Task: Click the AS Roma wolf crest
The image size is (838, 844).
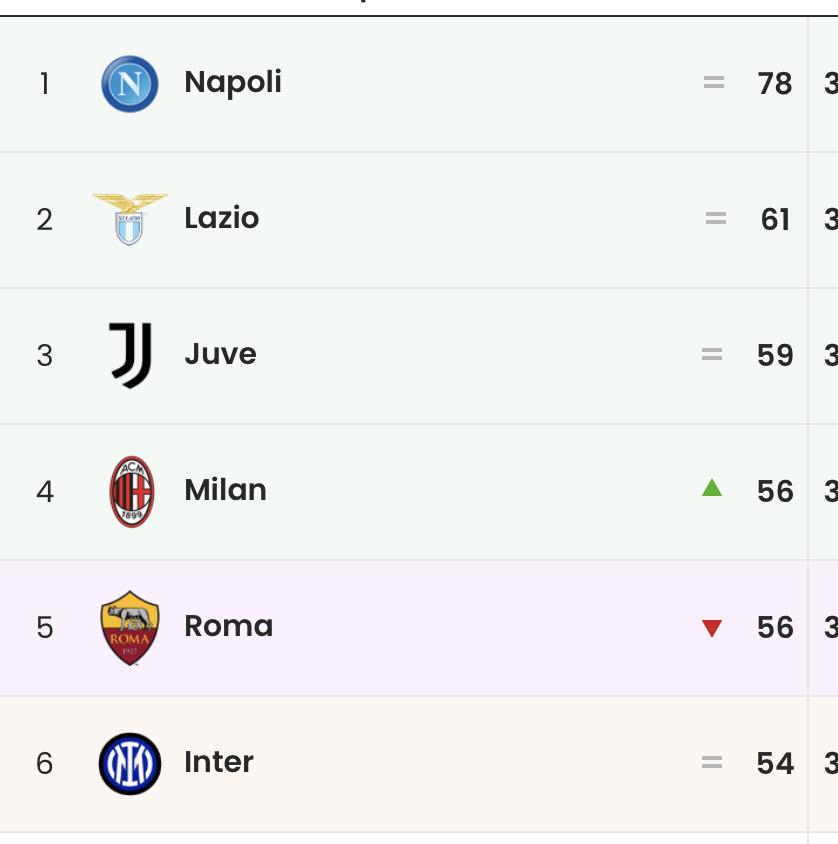Action: 130,628
